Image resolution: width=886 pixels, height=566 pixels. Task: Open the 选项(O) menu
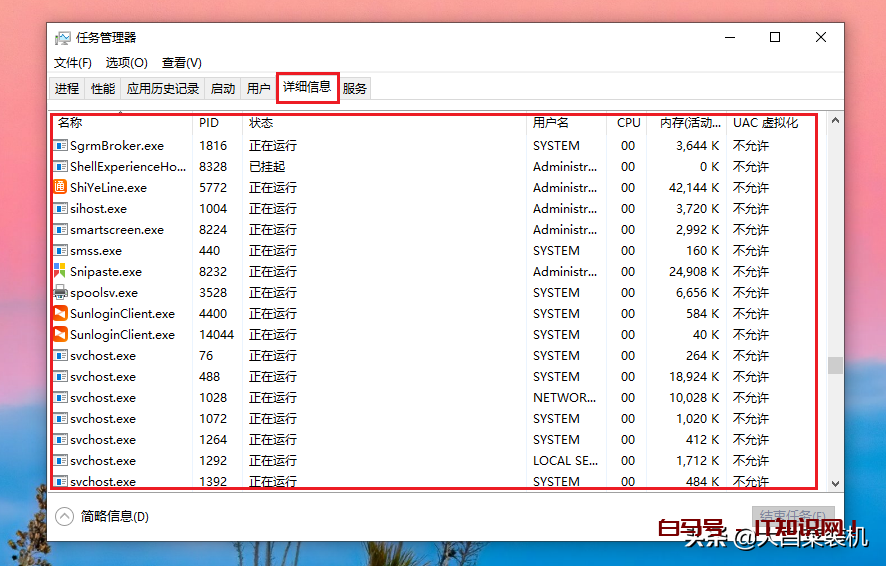click(126, 63)
